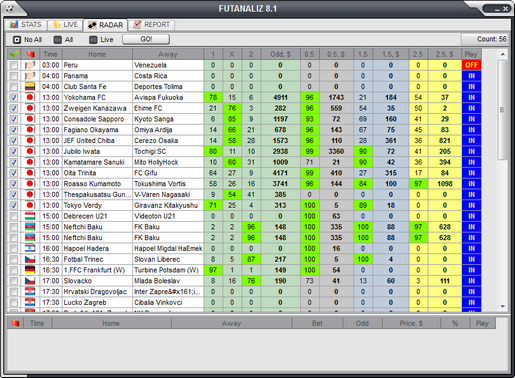
Task: Sort by the Odd, $ column header
Action: point(280,54)
